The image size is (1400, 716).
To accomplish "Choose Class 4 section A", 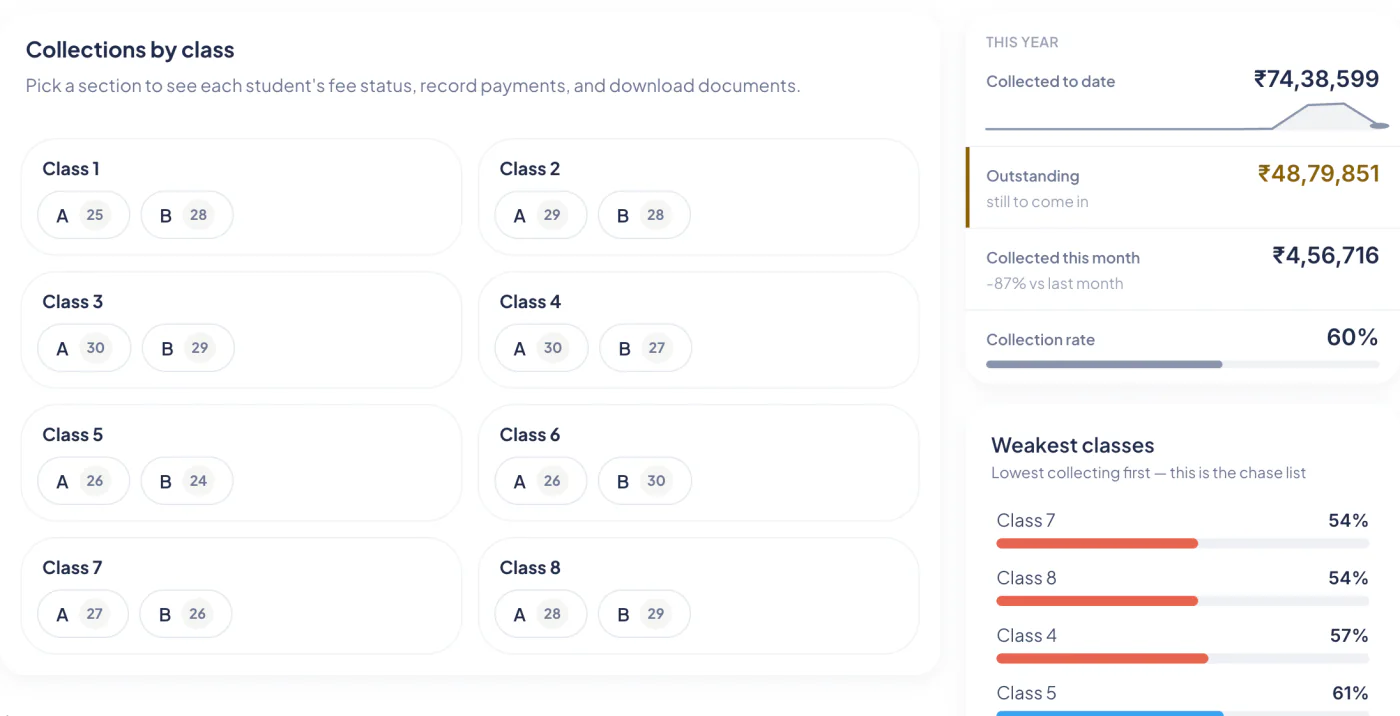I will [x=541, y=348].
